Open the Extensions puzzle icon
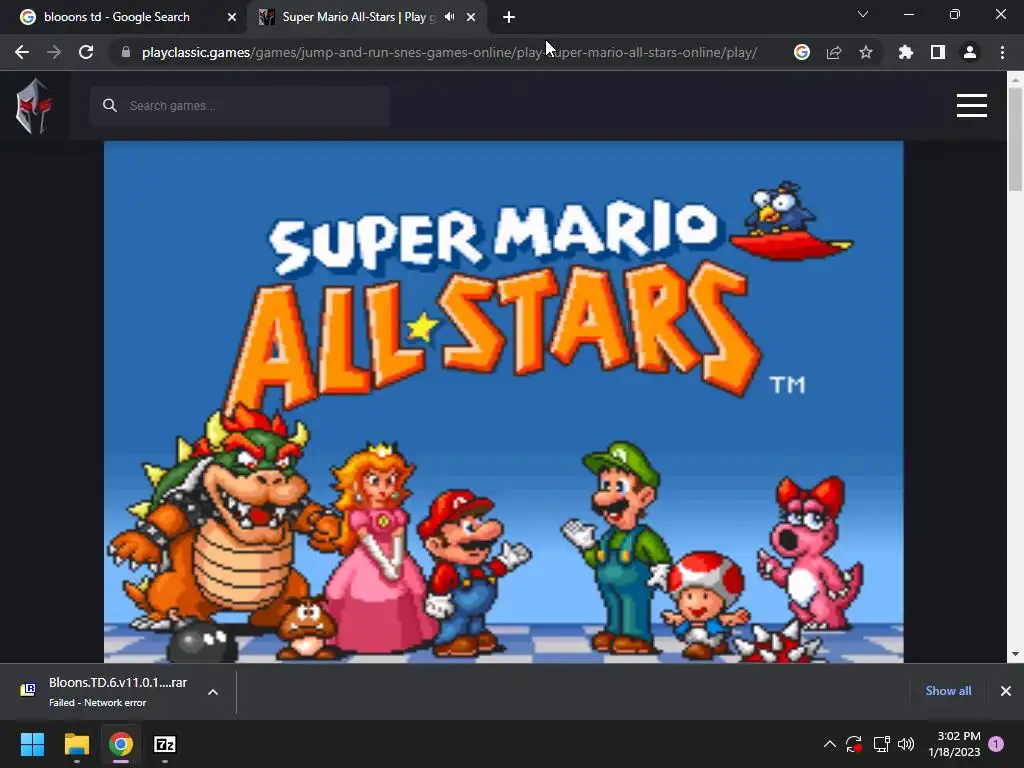1024x768 pixels. 905,52
